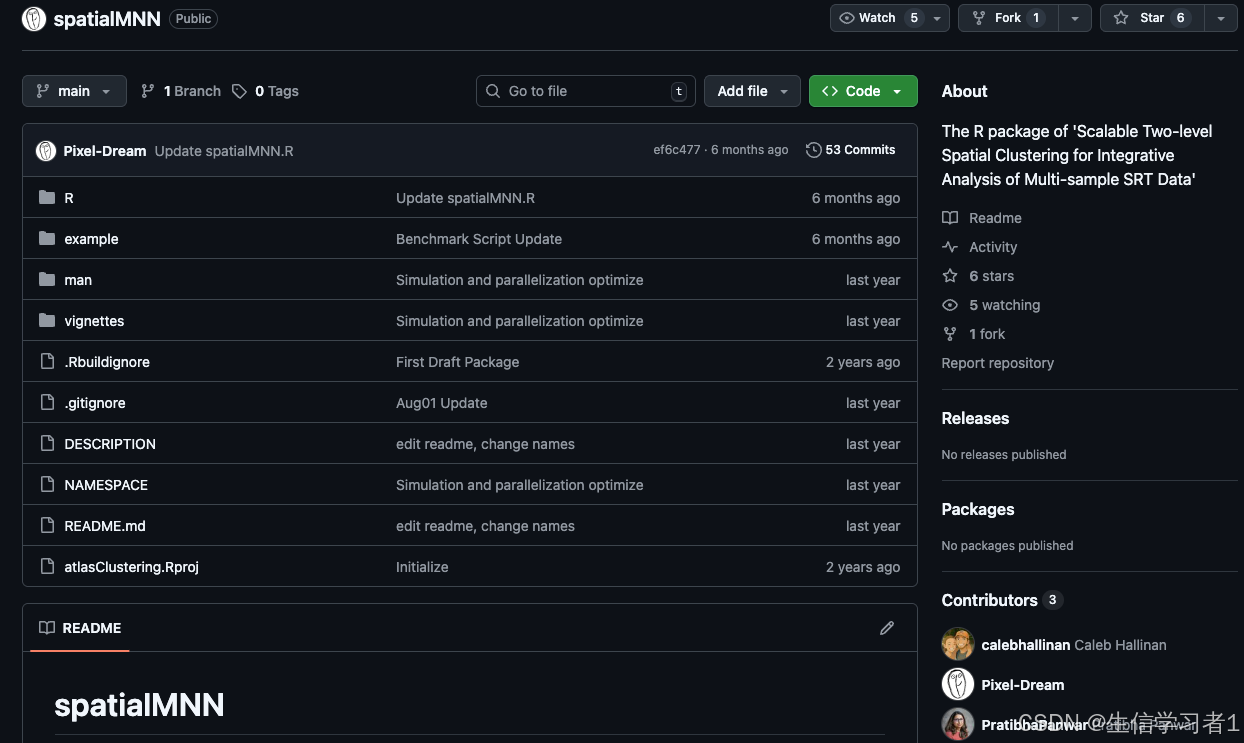Click the pulse icon next to Activity
This screenshot has width=1244, height=743.
coord(950,247)
